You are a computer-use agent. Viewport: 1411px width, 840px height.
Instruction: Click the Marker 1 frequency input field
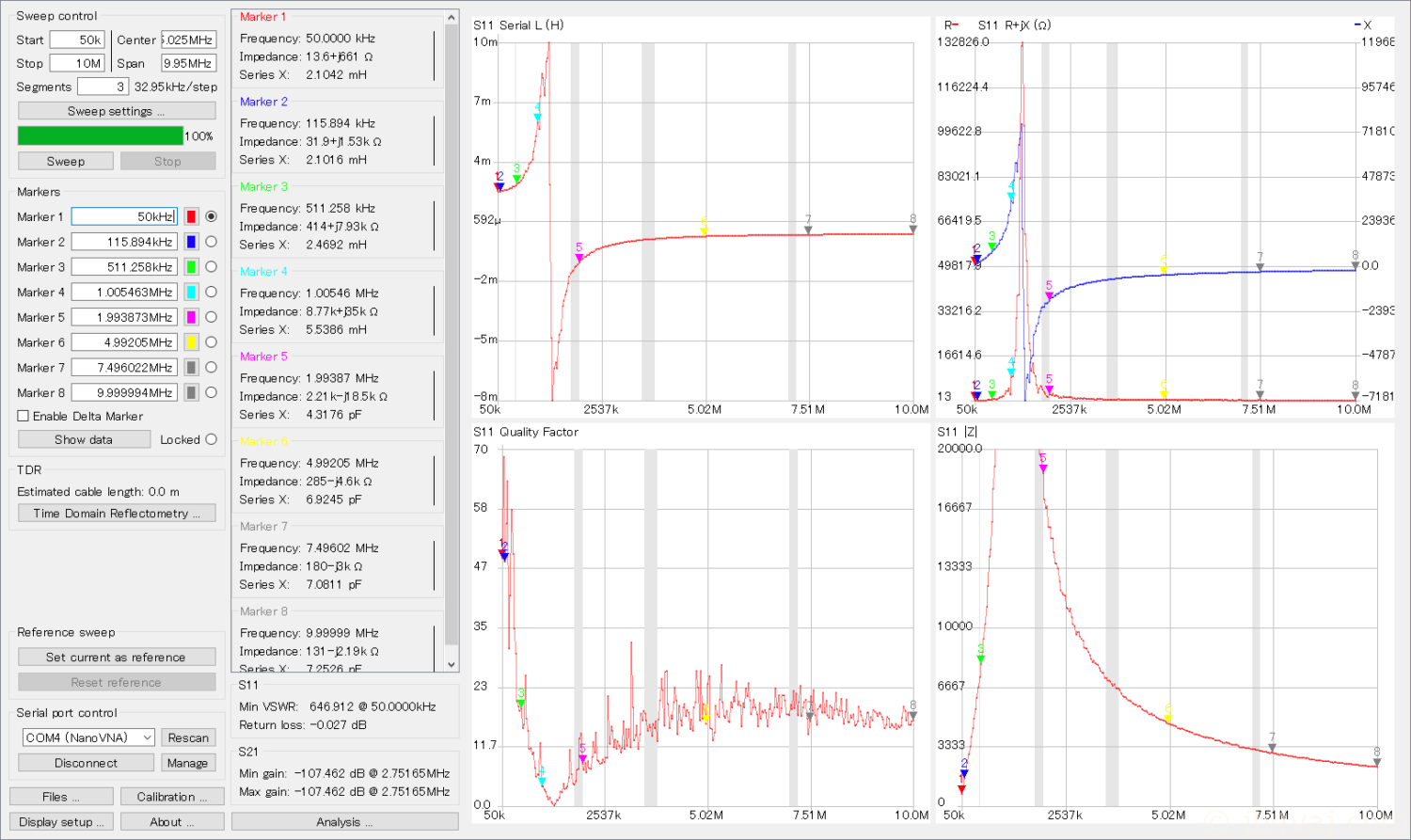[123, 216]
